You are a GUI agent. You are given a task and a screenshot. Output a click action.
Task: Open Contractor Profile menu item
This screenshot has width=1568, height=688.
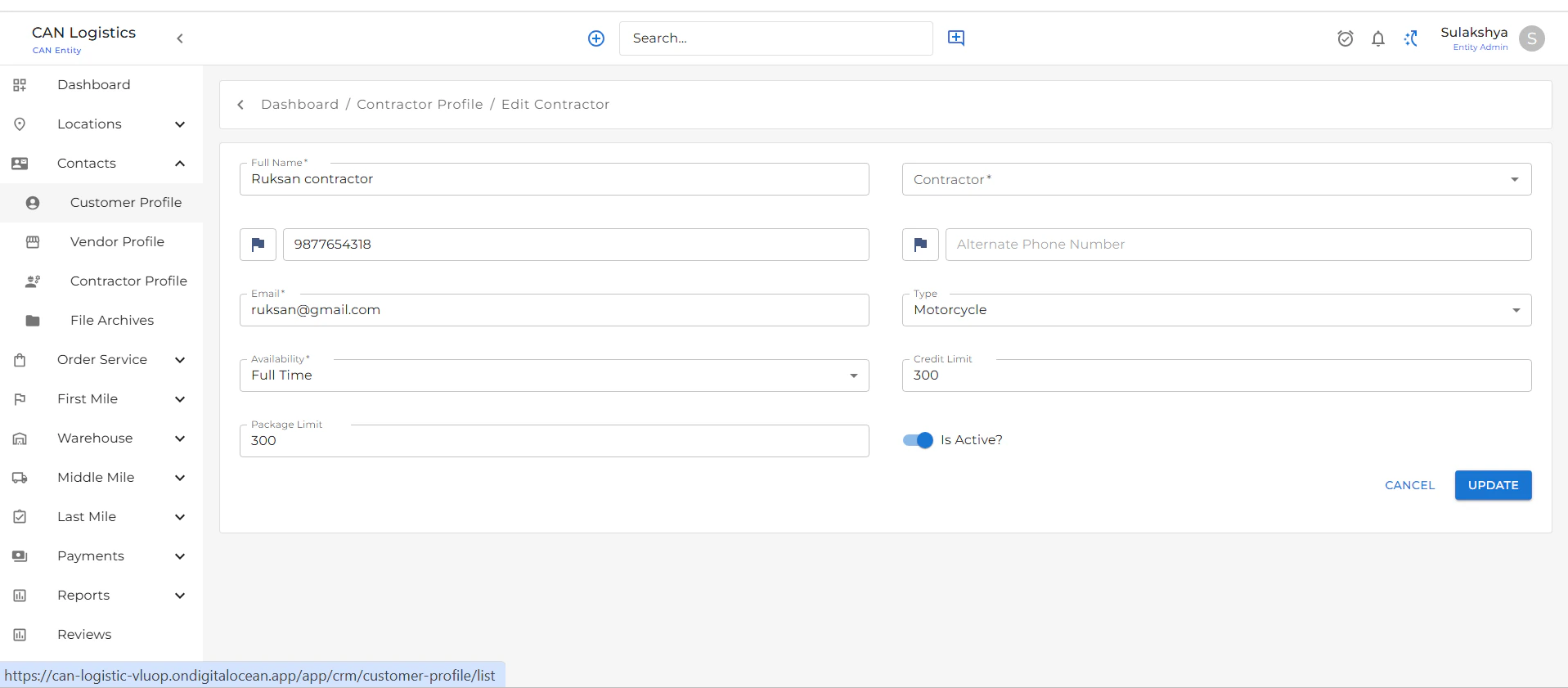point(101,281)
